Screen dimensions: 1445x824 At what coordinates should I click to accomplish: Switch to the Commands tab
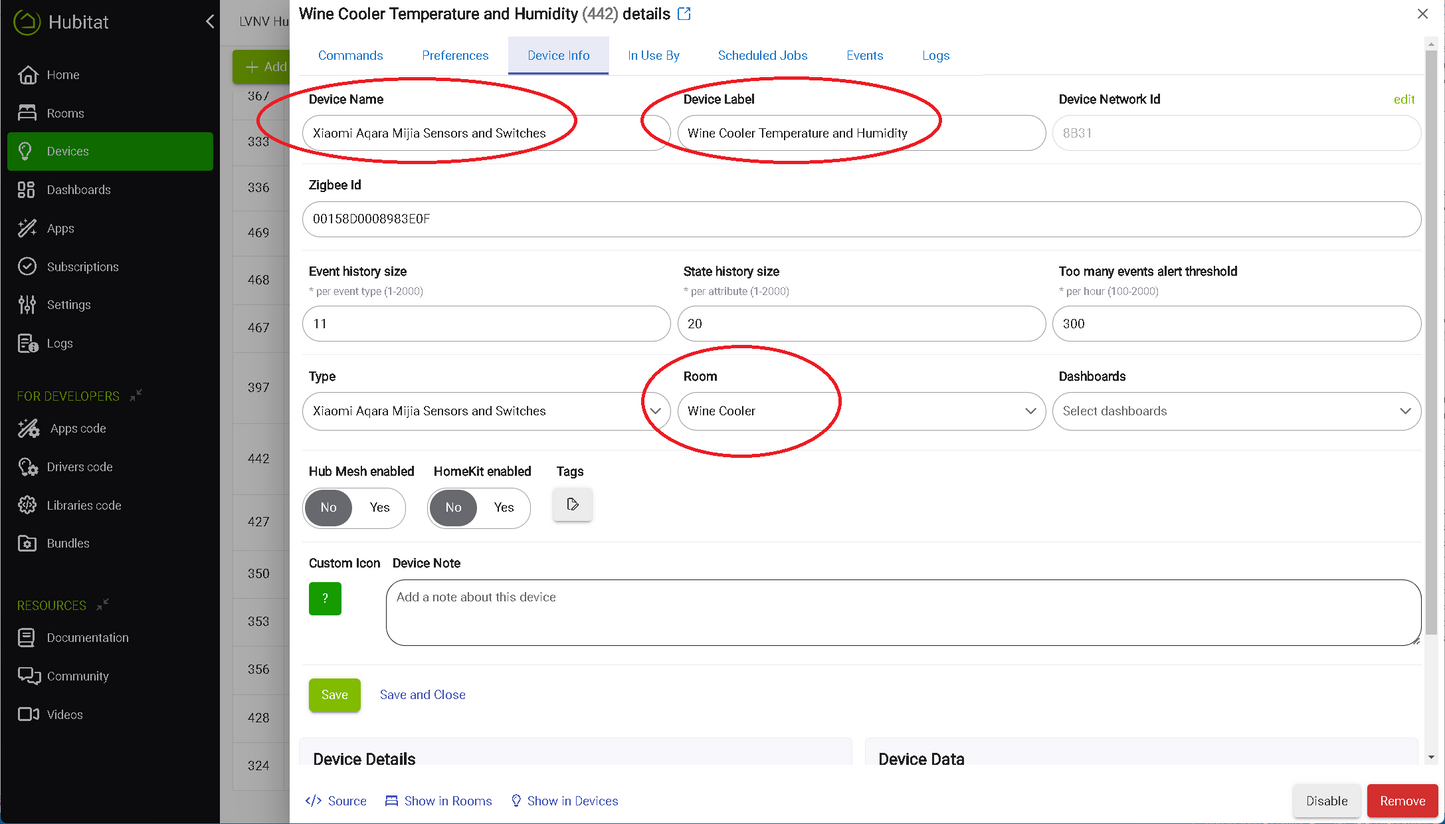350,56
